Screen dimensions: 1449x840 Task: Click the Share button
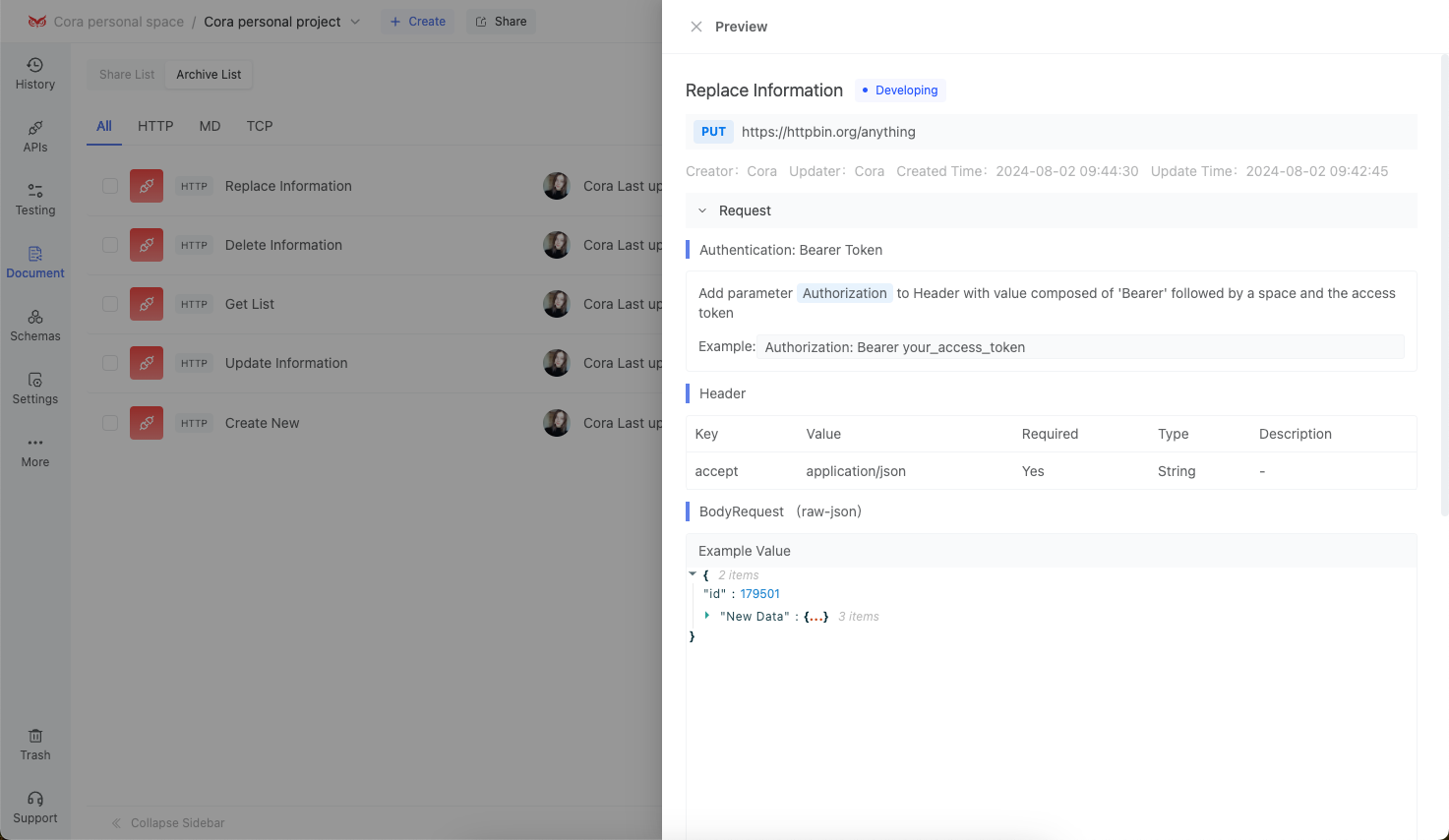coord(501,22)
